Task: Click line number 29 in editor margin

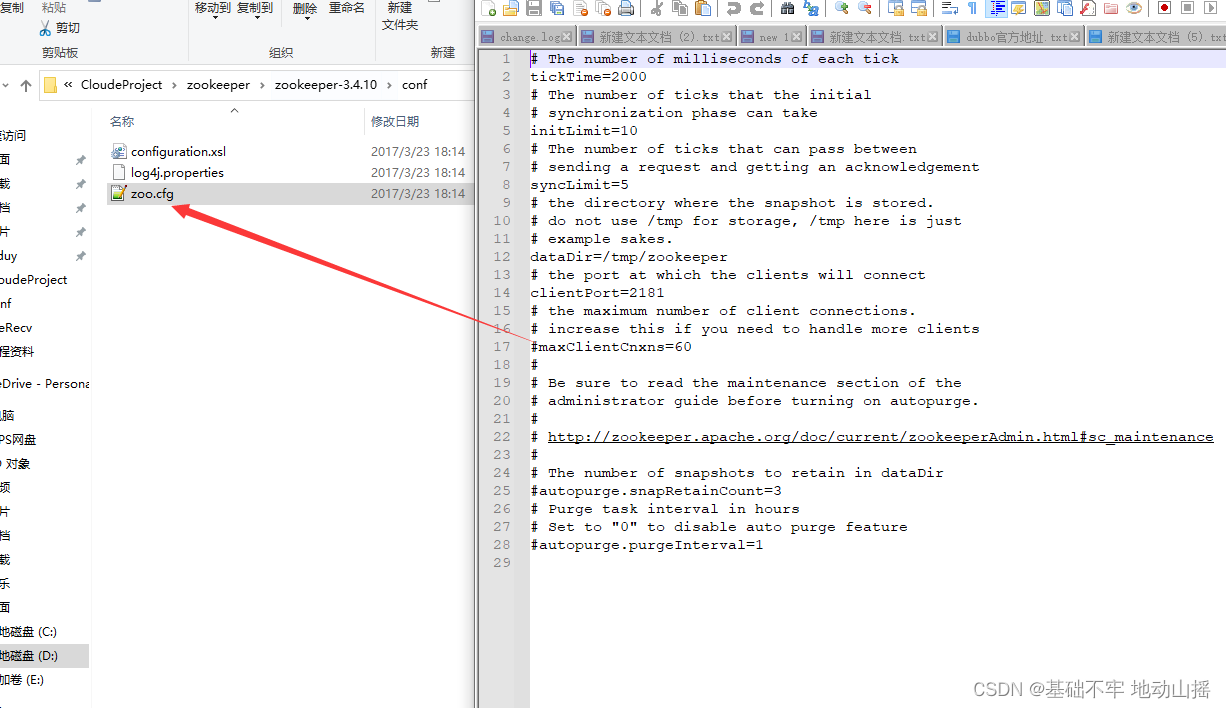Action: (502, 563)
